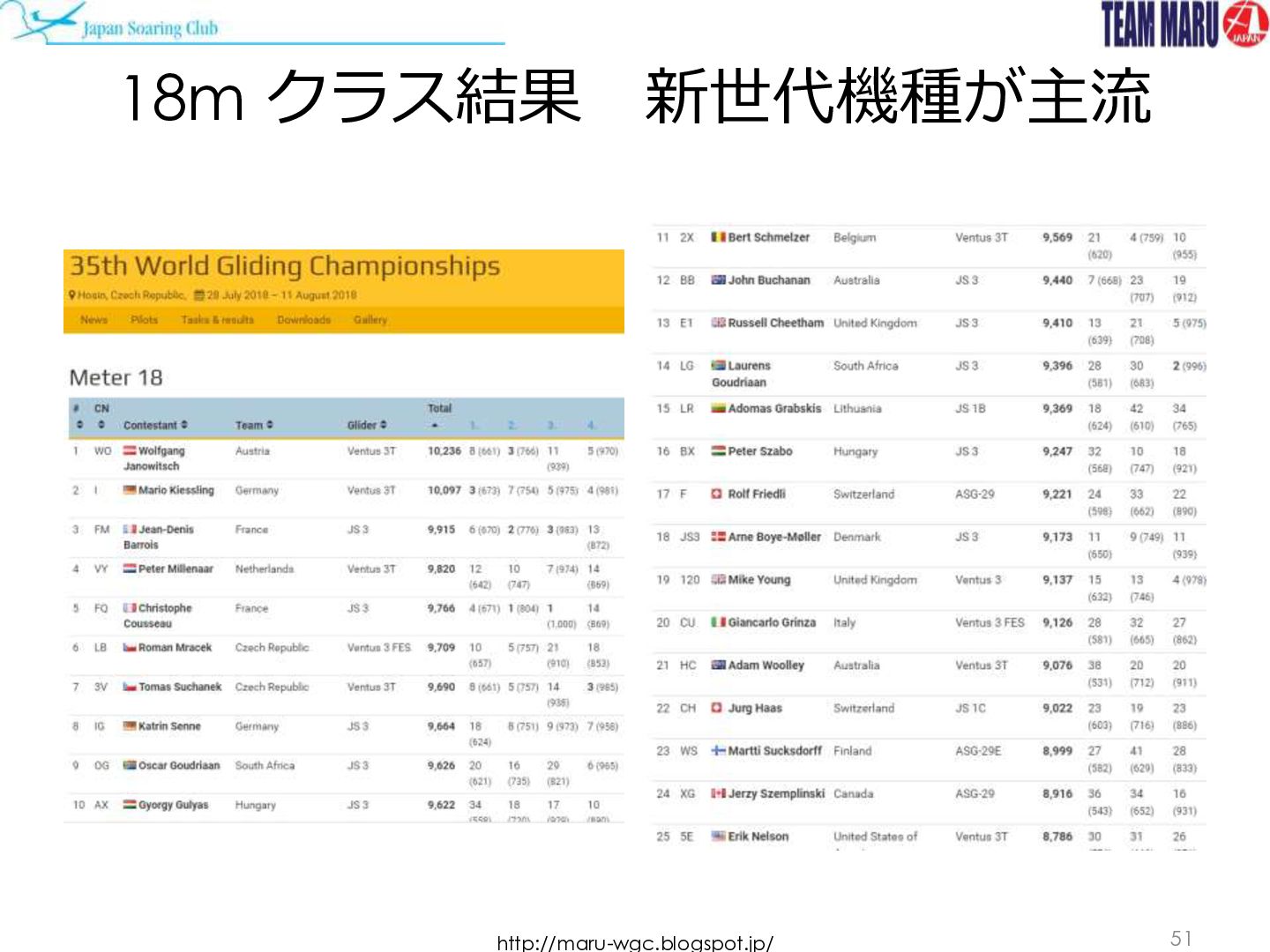Click the slide page number 51
The height and width of the screenshot is (952, 1270).
point(1181,938)
